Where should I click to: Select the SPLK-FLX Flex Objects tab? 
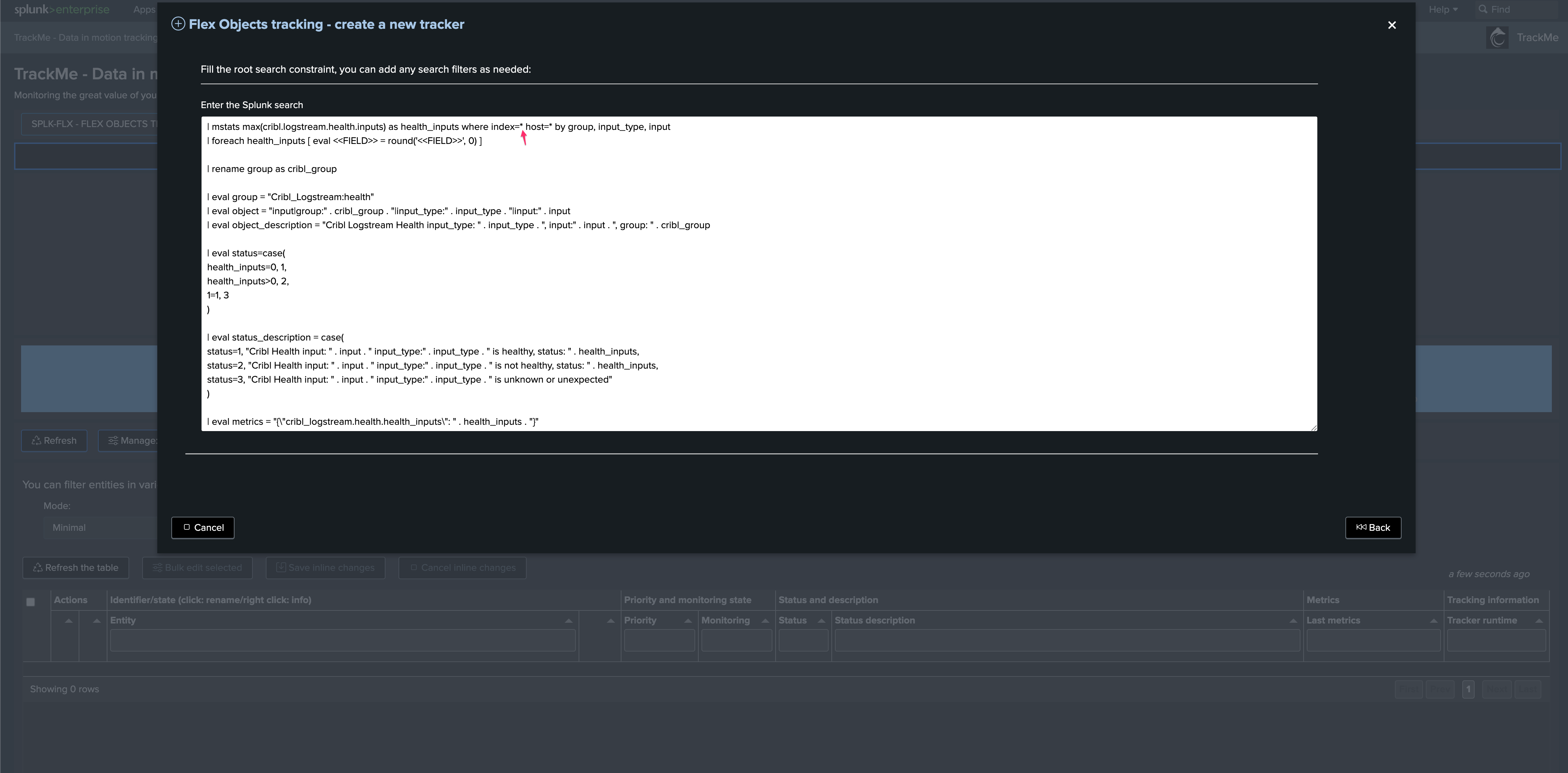coord(90,124)
